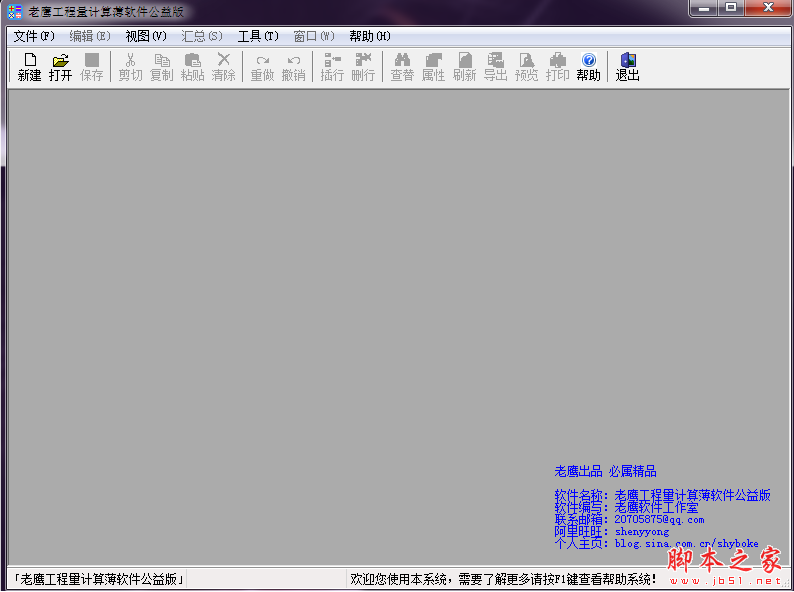Click the 粘贴 (Paste) toolbar icon

pyautogui.click(x=192, y=67)
